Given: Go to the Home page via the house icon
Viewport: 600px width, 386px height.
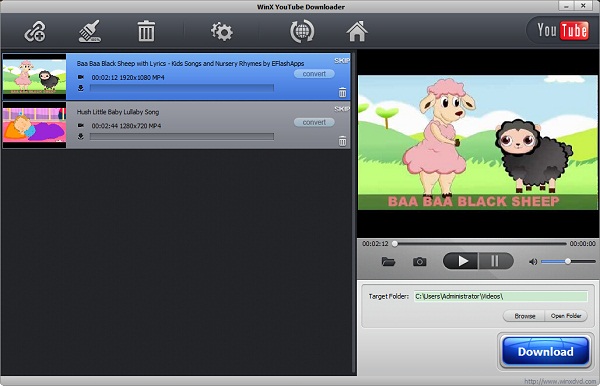Looking at the screenshot, I should (x=357, y=31).
